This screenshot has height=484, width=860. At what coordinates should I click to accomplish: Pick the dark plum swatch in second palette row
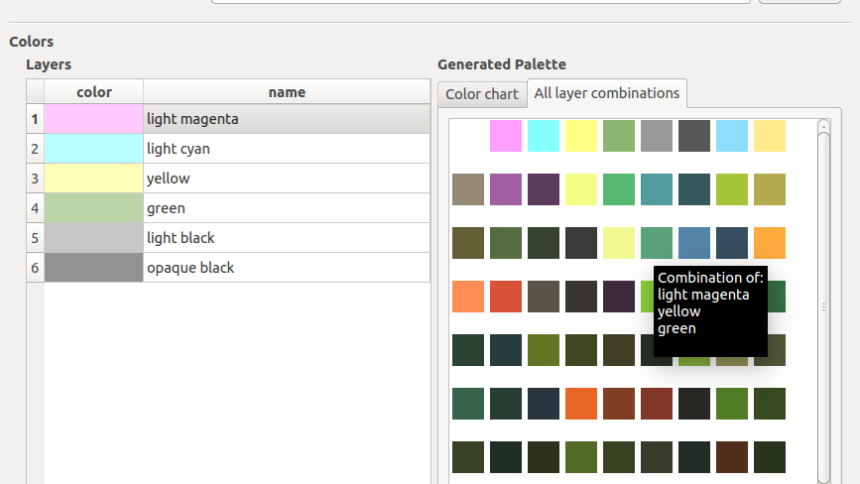point(544,189)
